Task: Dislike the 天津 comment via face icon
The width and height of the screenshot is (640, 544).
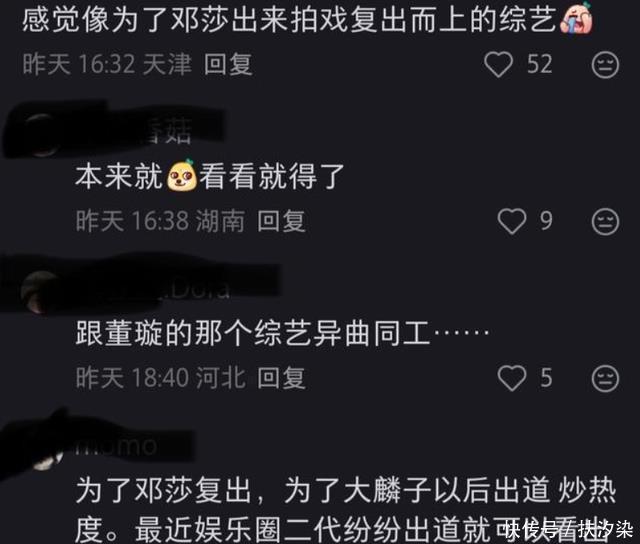Action: pos(605,65)
